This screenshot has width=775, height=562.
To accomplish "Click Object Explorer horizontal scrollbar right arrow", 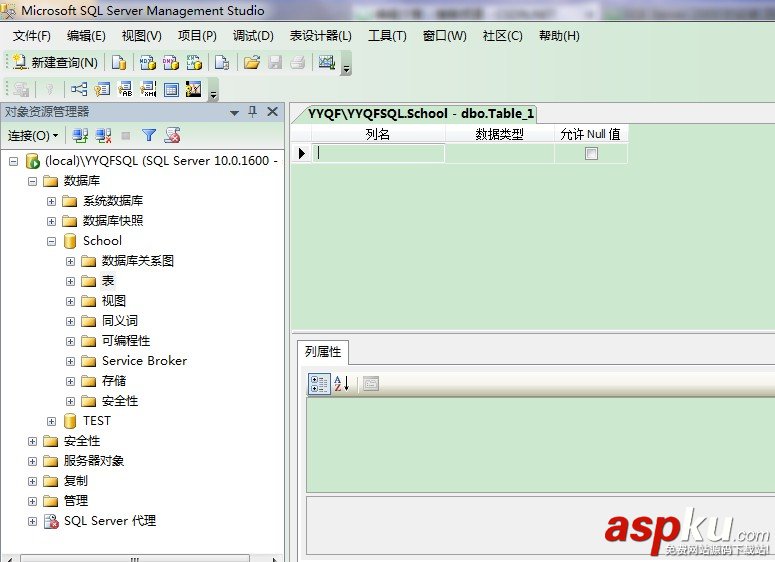I will click(x=274, y=559).
